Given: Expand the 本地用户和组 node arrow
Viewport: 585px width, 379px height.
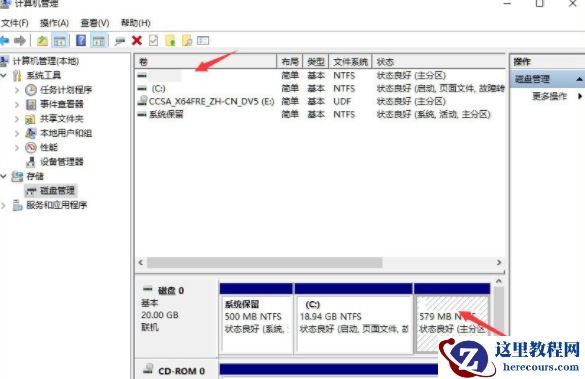Looking at the screenshot, I should (x=17, y=133).
